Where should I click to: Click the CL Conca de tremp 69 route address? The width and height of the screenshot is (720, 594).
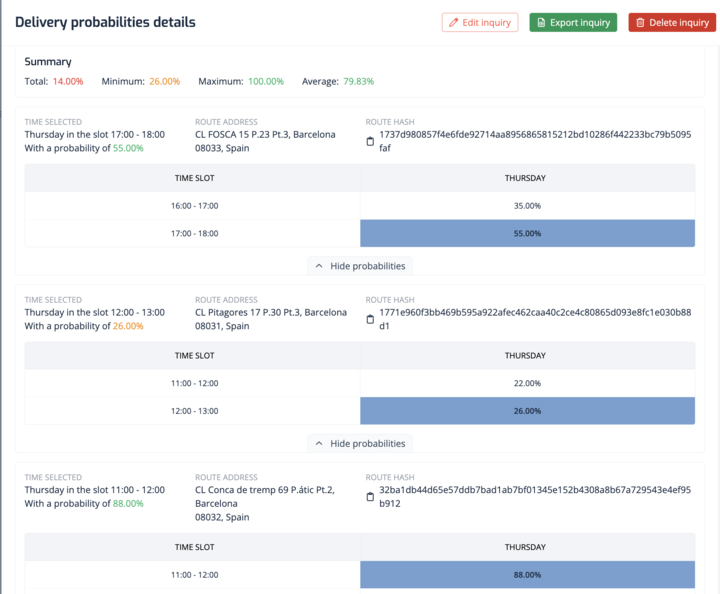pos(265,504)
